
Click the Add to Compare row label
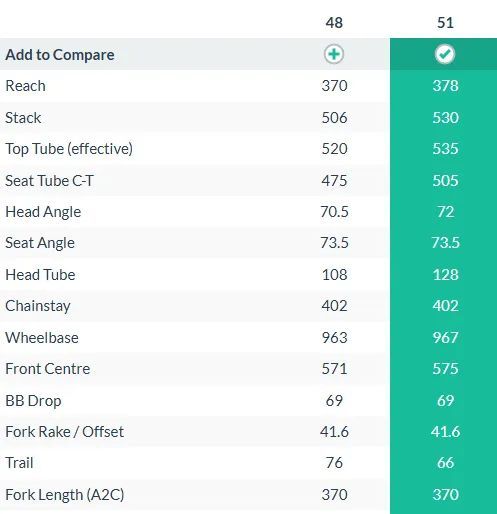point(60,55)
